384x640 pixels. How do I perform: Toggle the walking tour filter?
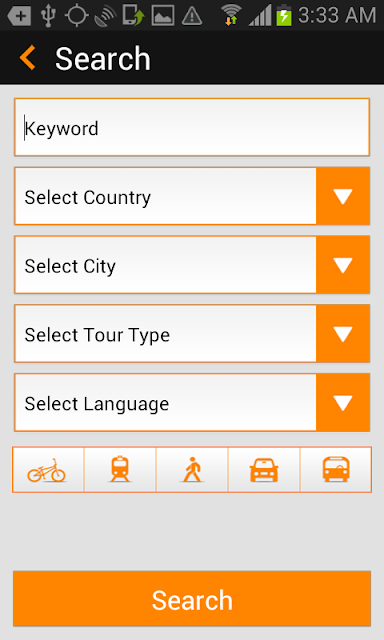(x=192, y=469)
